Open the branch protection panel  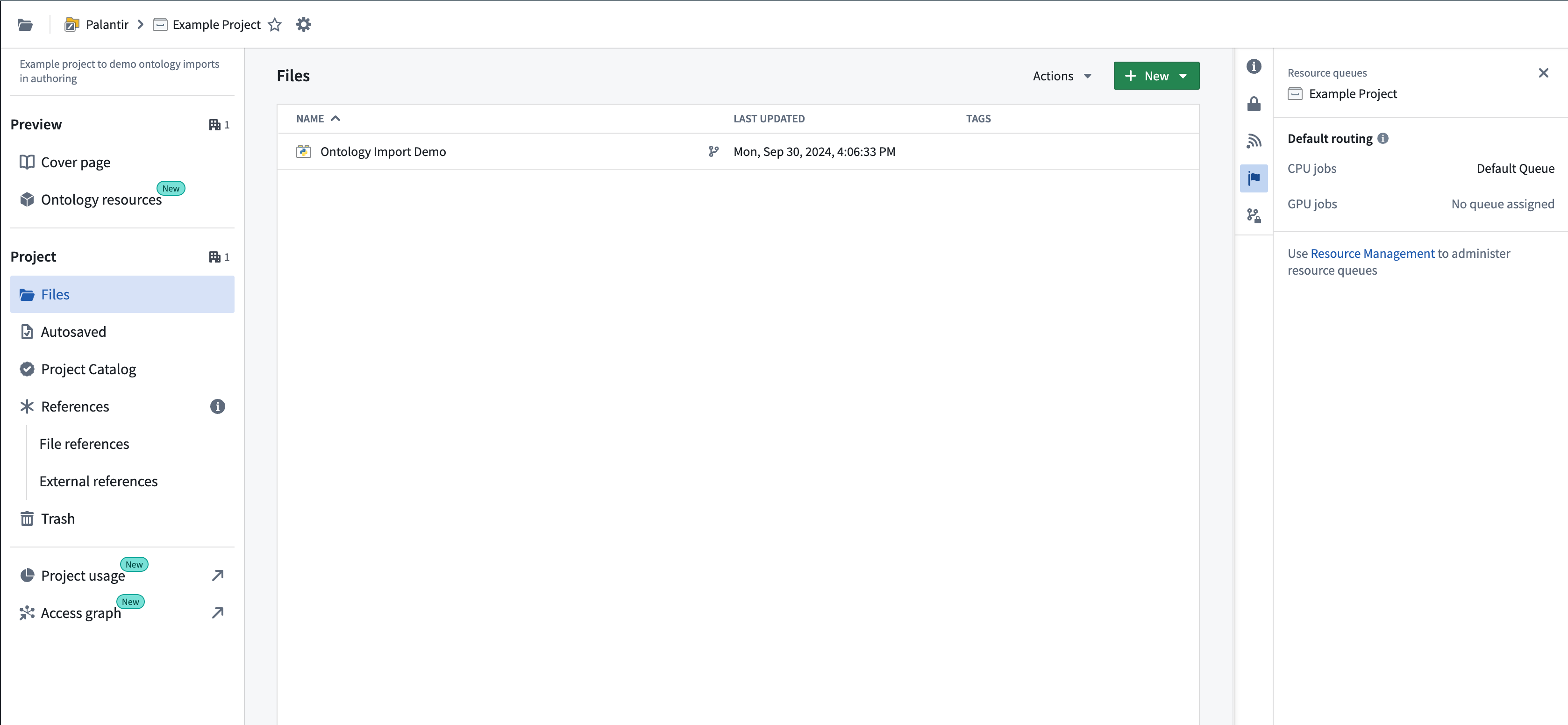pos(1254,215)
